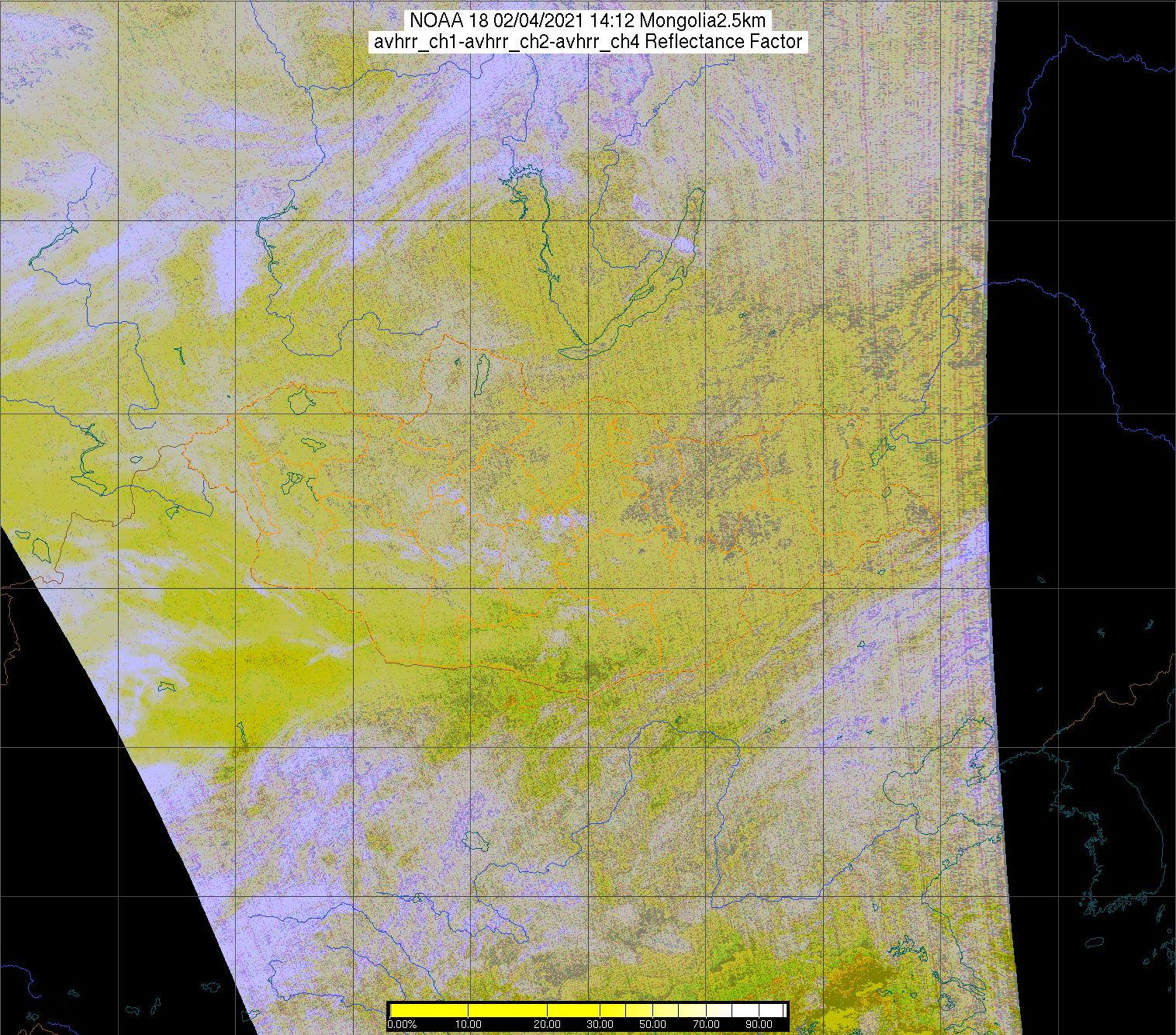Click the white colorbar segment above 90.00
This screenshot has height=1035, width=1176.
(x=771, y=1010)
